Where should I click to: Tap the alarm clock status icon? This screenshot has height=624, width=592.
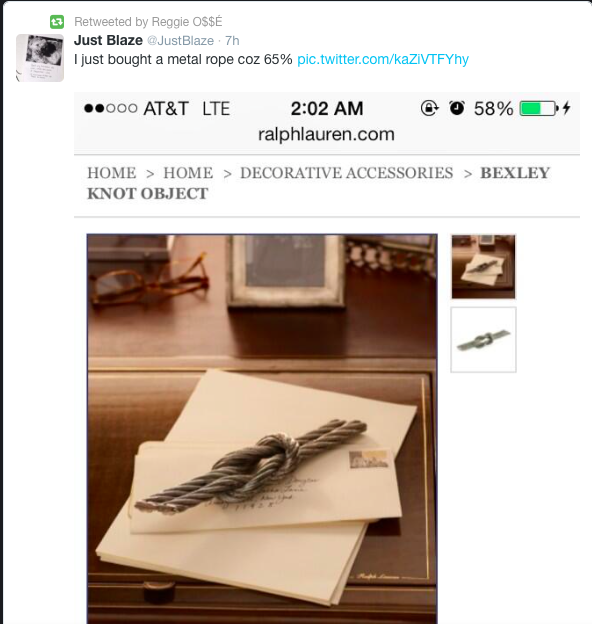coord(456,108)
